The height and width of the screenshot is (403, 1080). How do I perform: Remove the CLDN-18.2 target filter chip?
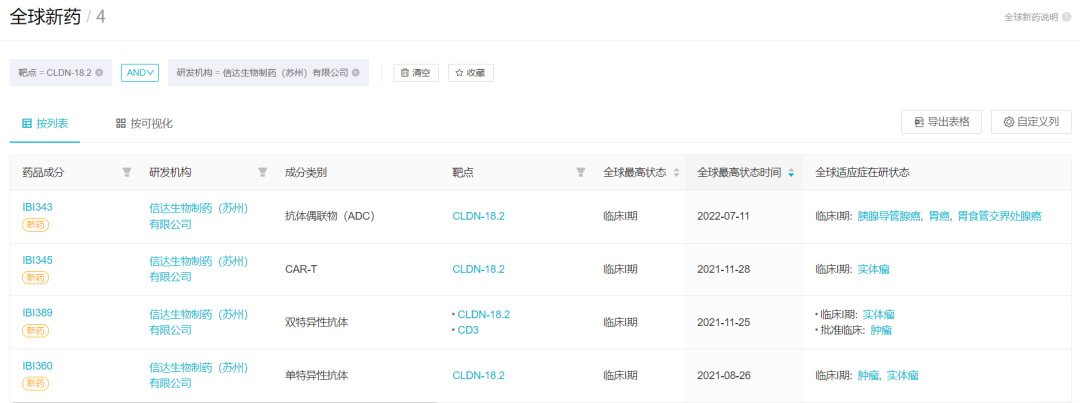point(99,73)
